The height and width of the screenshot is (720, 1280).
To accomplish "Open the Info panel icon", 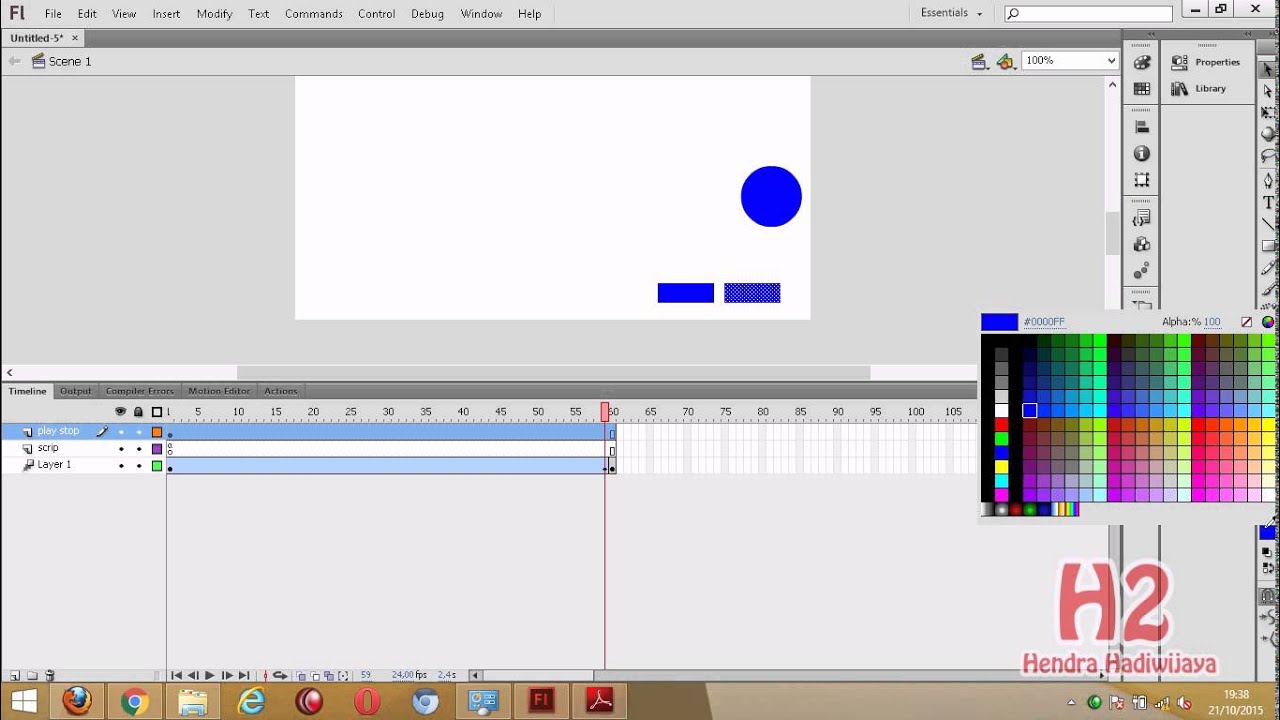I will click(1141, 154).
